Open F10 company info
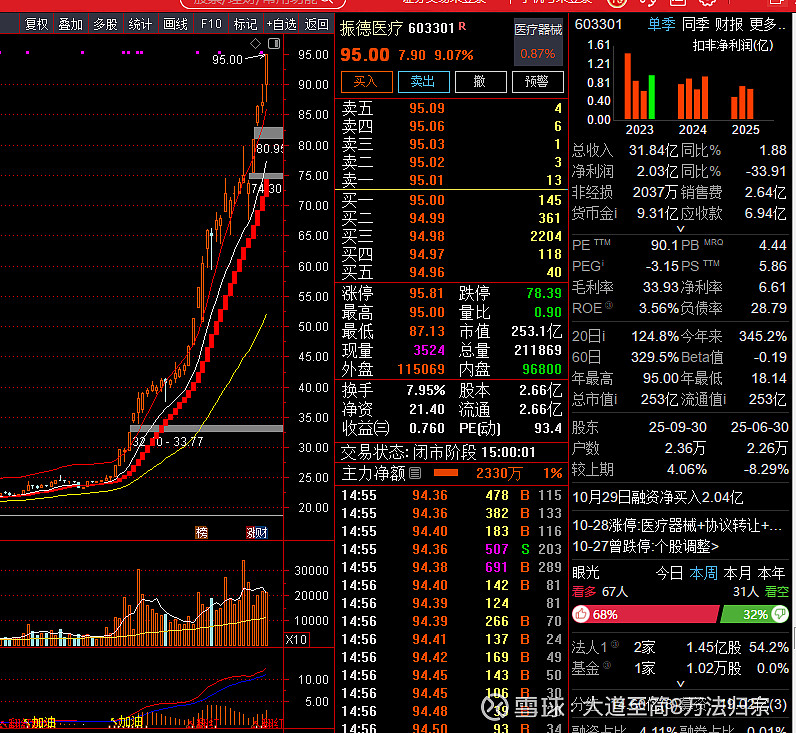This screenshot has height=733, width=796. (x=211, y=24)
